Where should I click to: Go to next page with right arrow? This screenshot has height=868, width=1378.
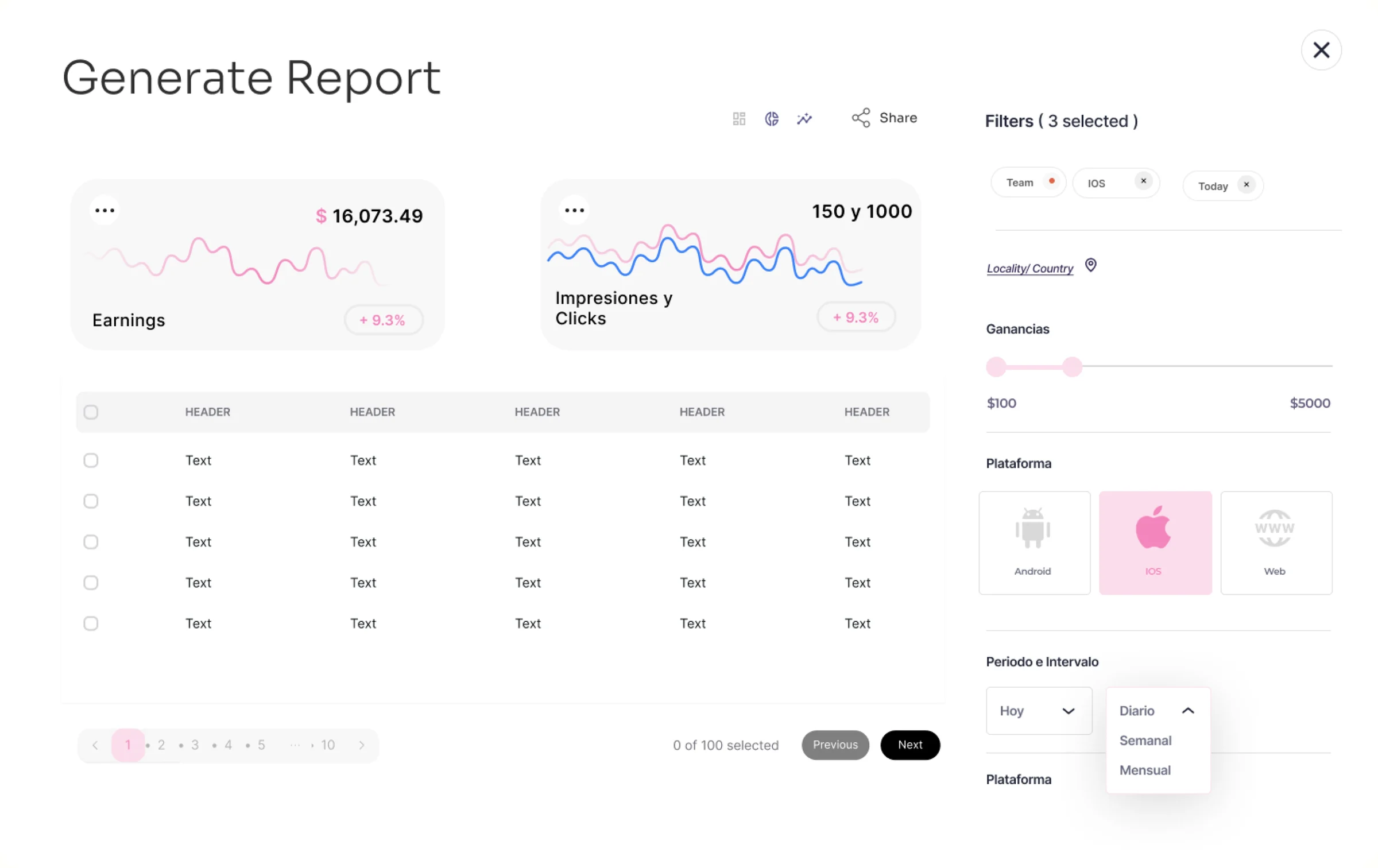click(x=362, y=745)
